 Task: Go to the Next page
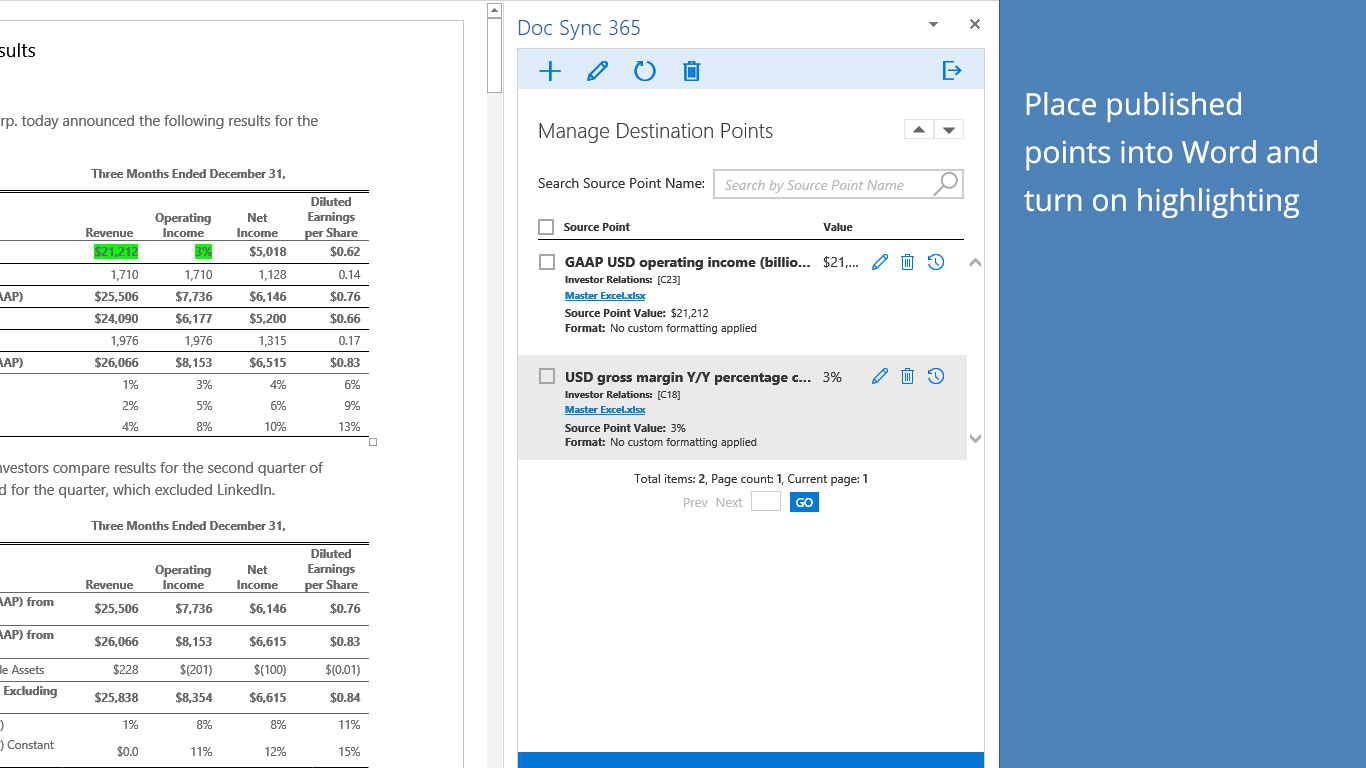729,503
